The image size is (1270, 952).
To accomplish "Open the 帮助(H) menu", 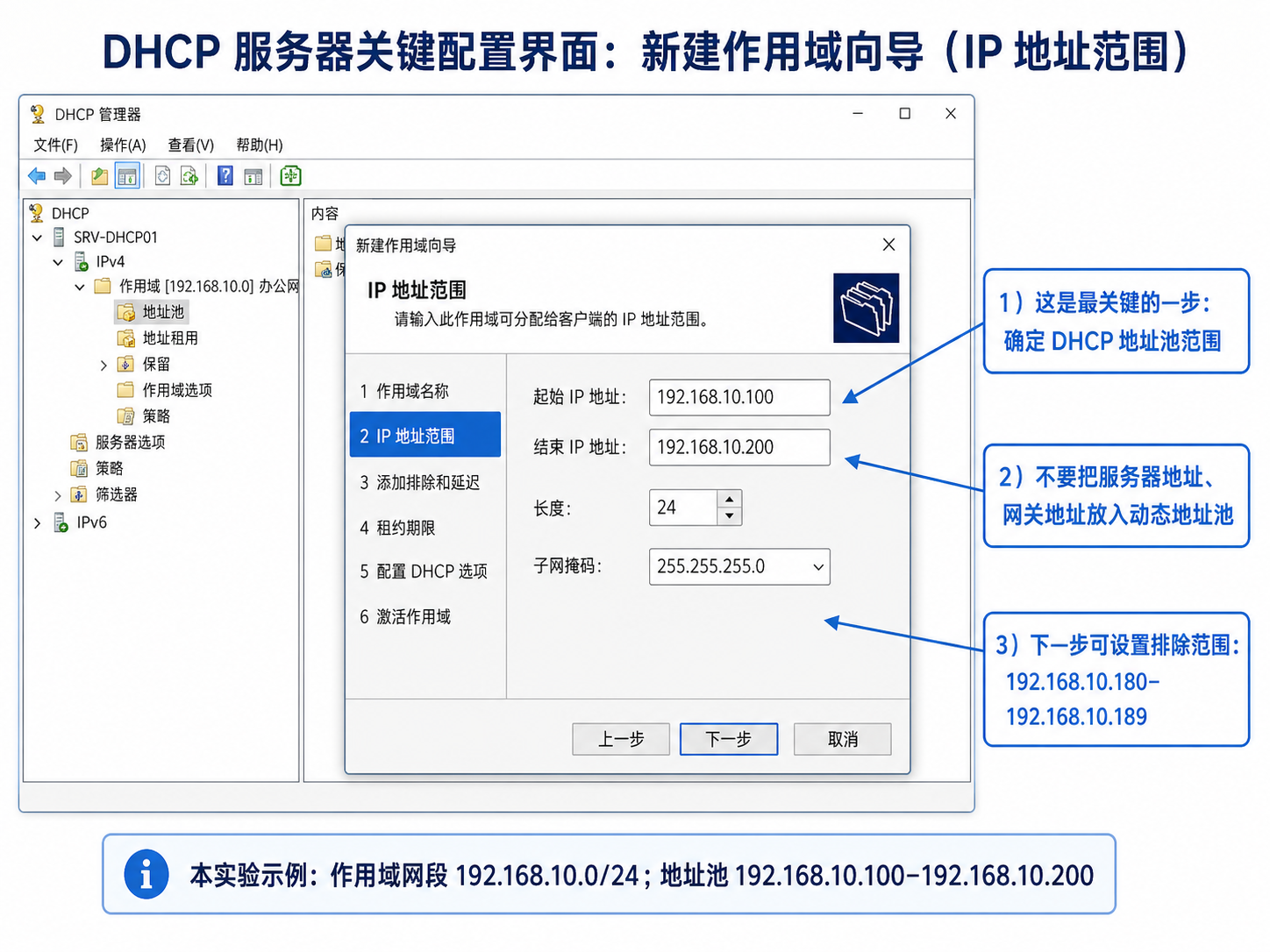I will [260, 145].
